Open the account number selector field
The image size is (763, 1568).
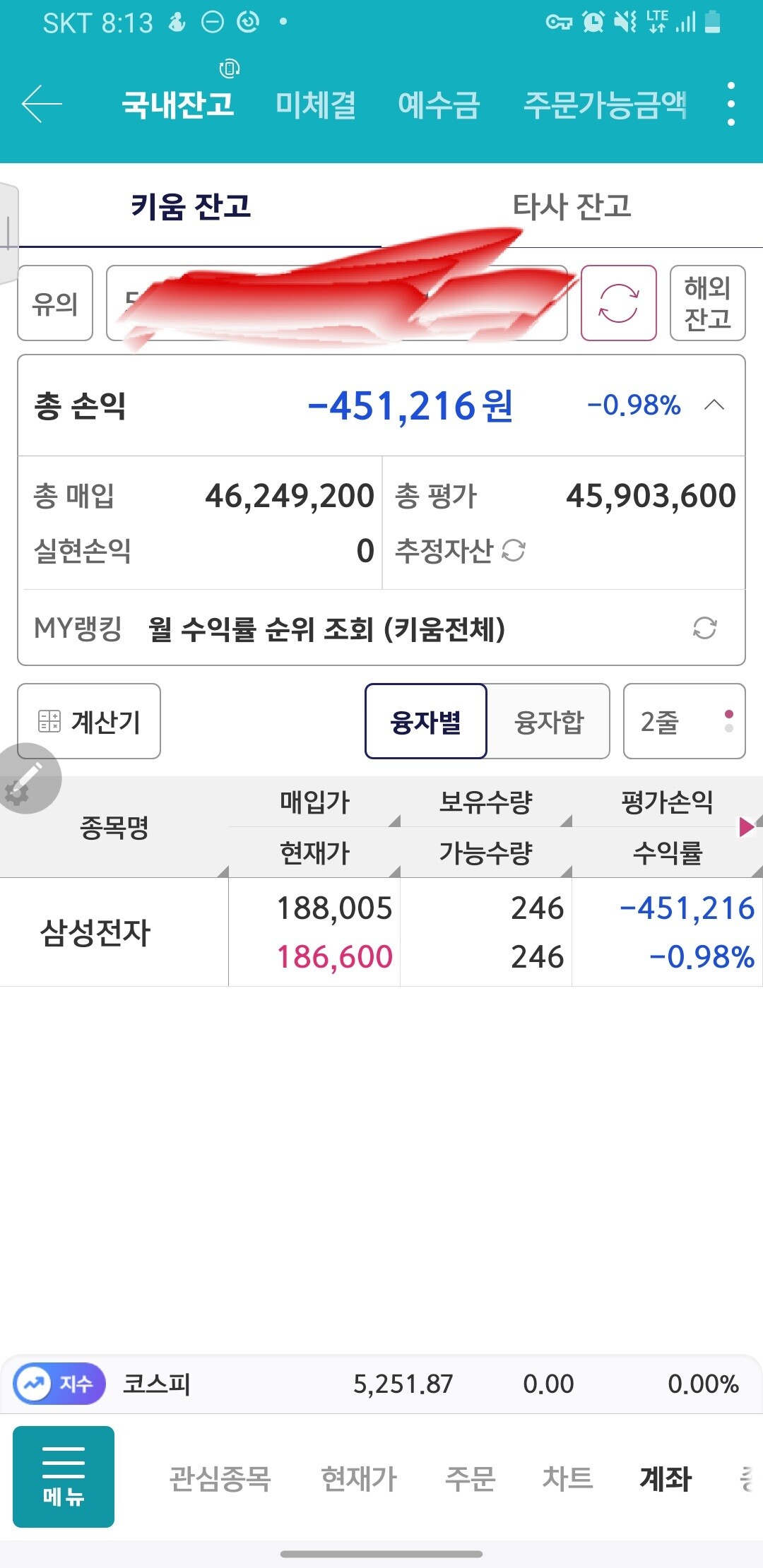(336, 303)
